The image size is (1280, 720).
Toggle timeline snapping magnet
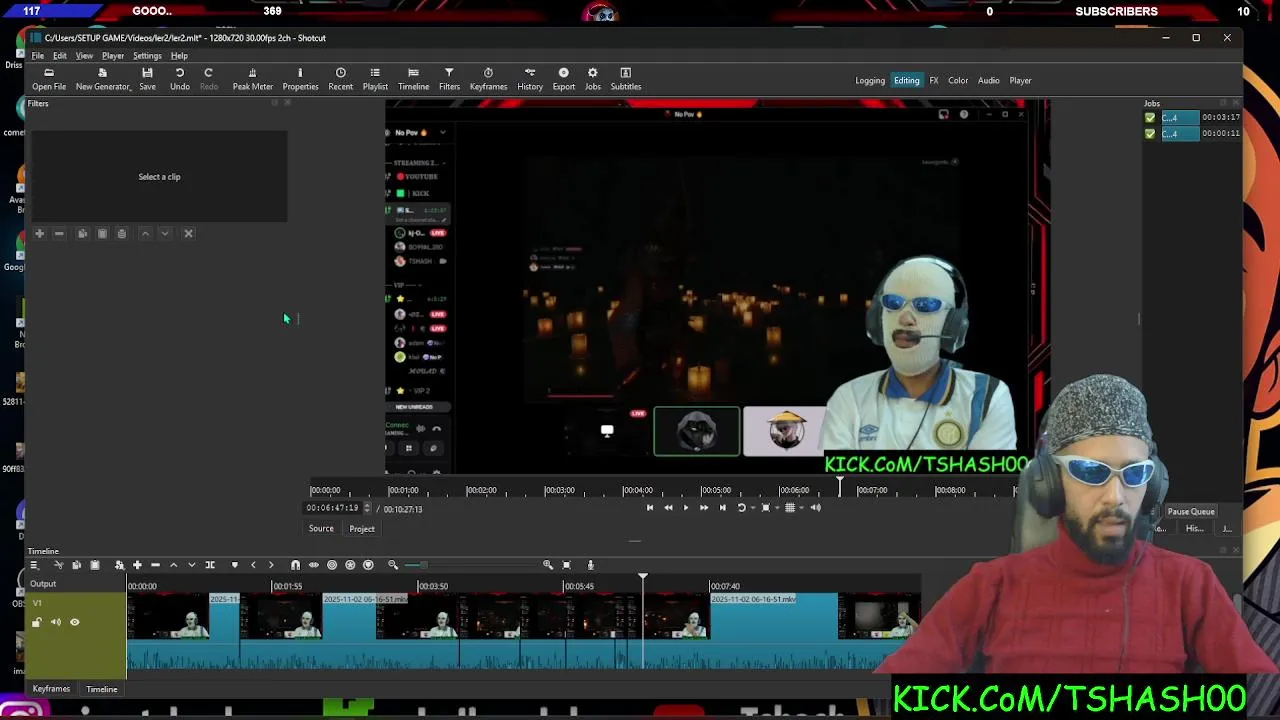click(295, 565)
